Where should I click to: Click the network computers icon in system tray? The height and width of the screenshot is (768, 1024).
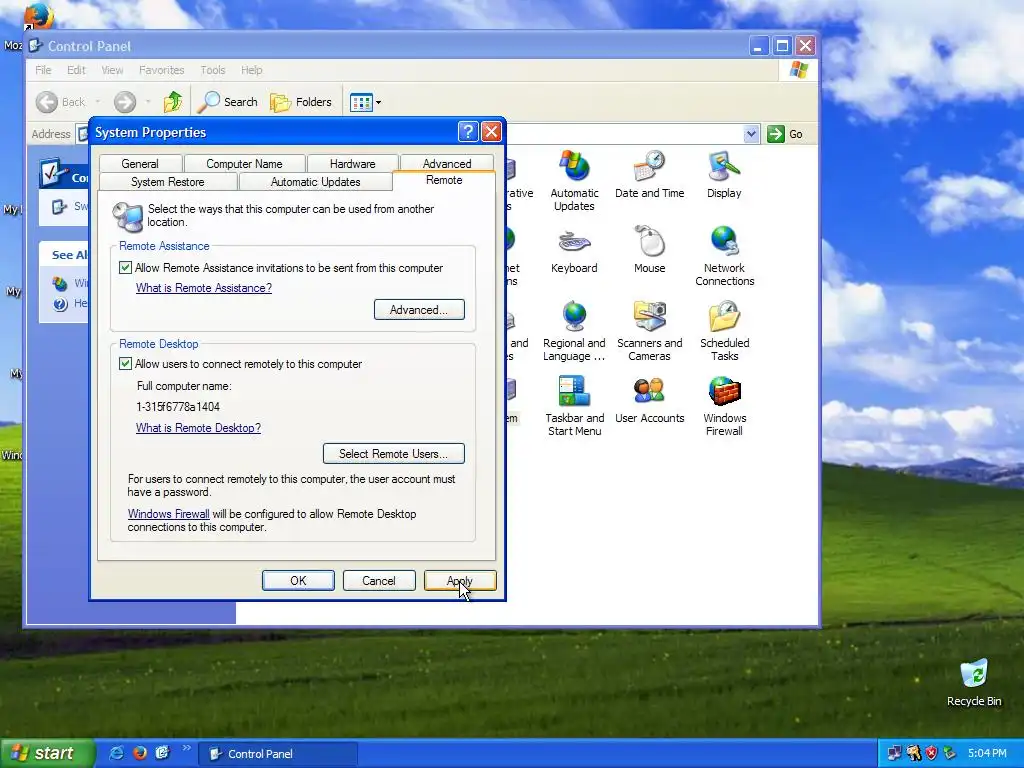(895, 753)
